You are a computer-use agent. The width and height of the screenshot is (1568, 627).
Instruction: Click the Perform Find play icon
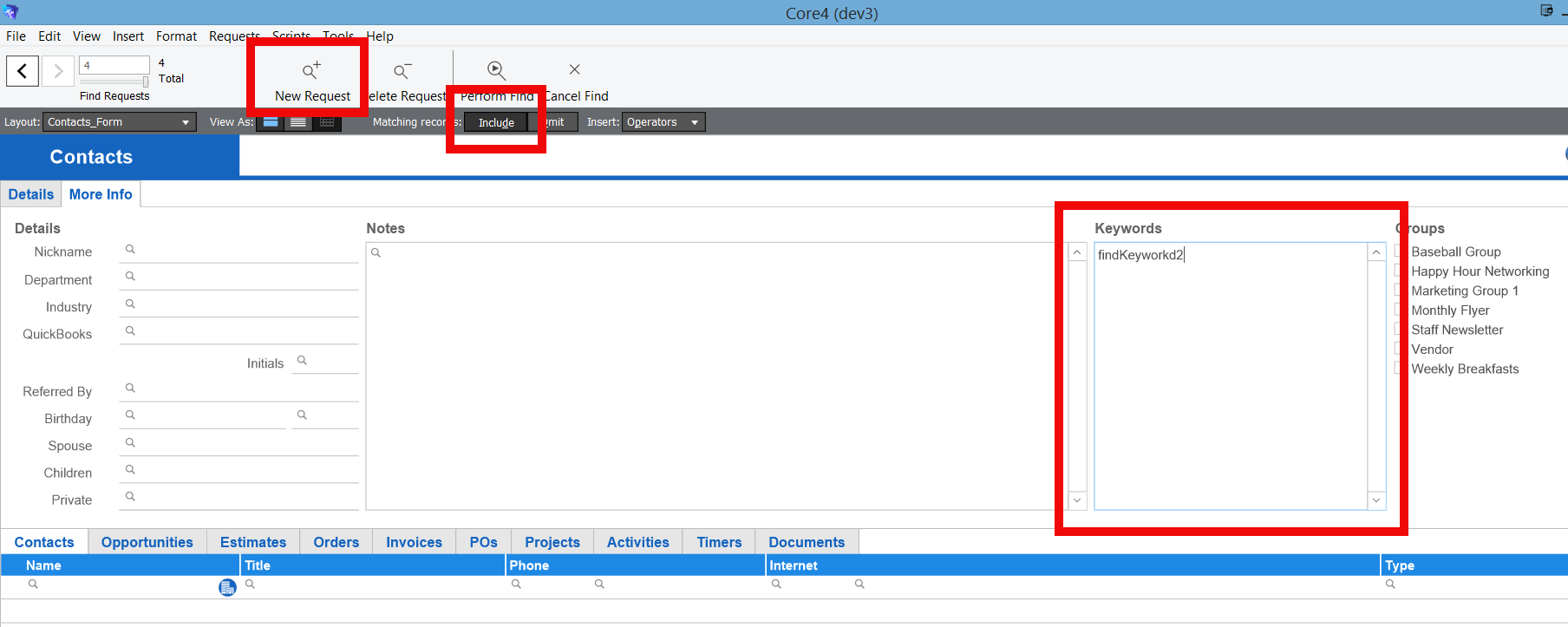[496, 70]
